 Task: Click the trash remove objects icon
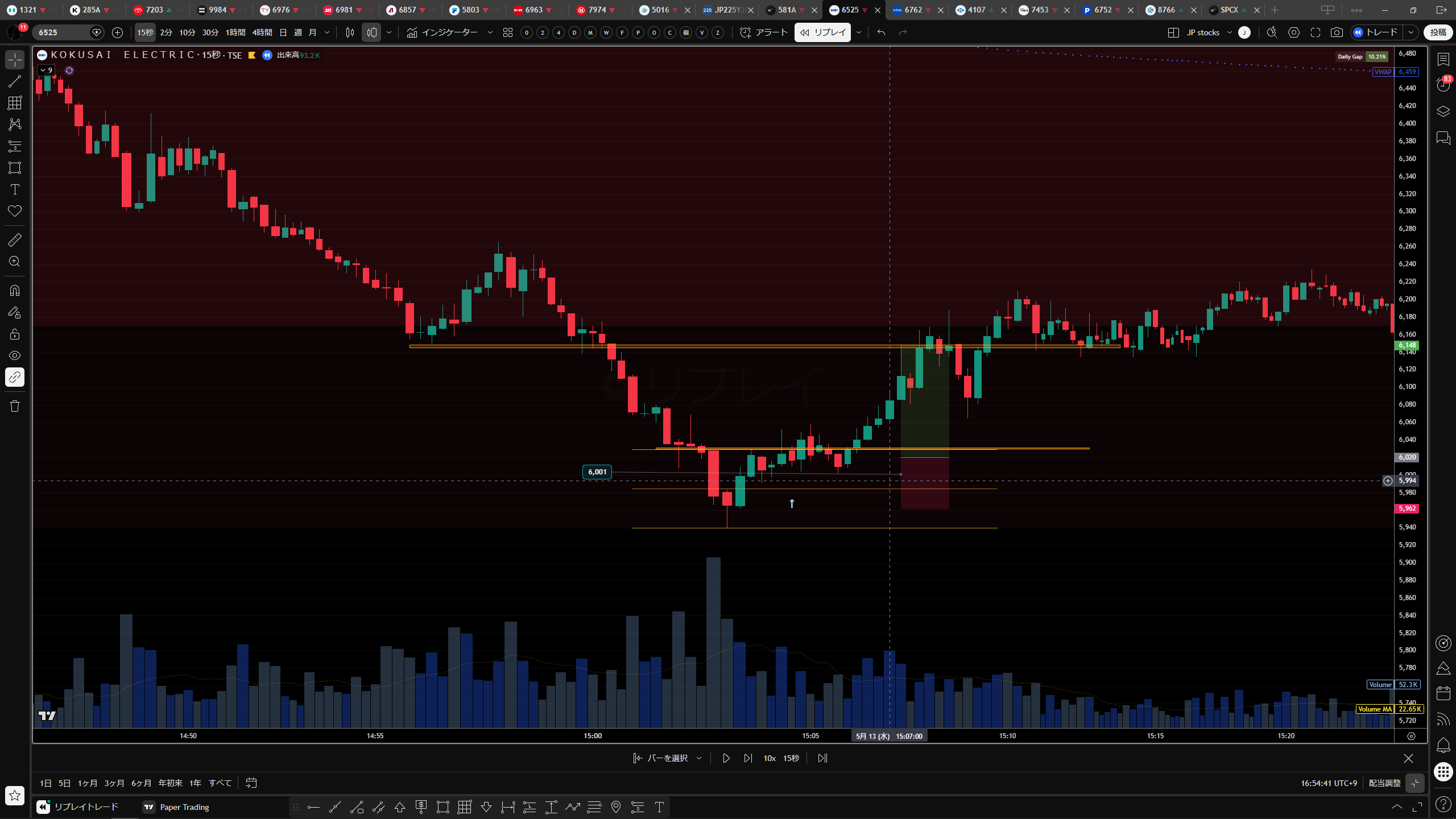point(15,406)
